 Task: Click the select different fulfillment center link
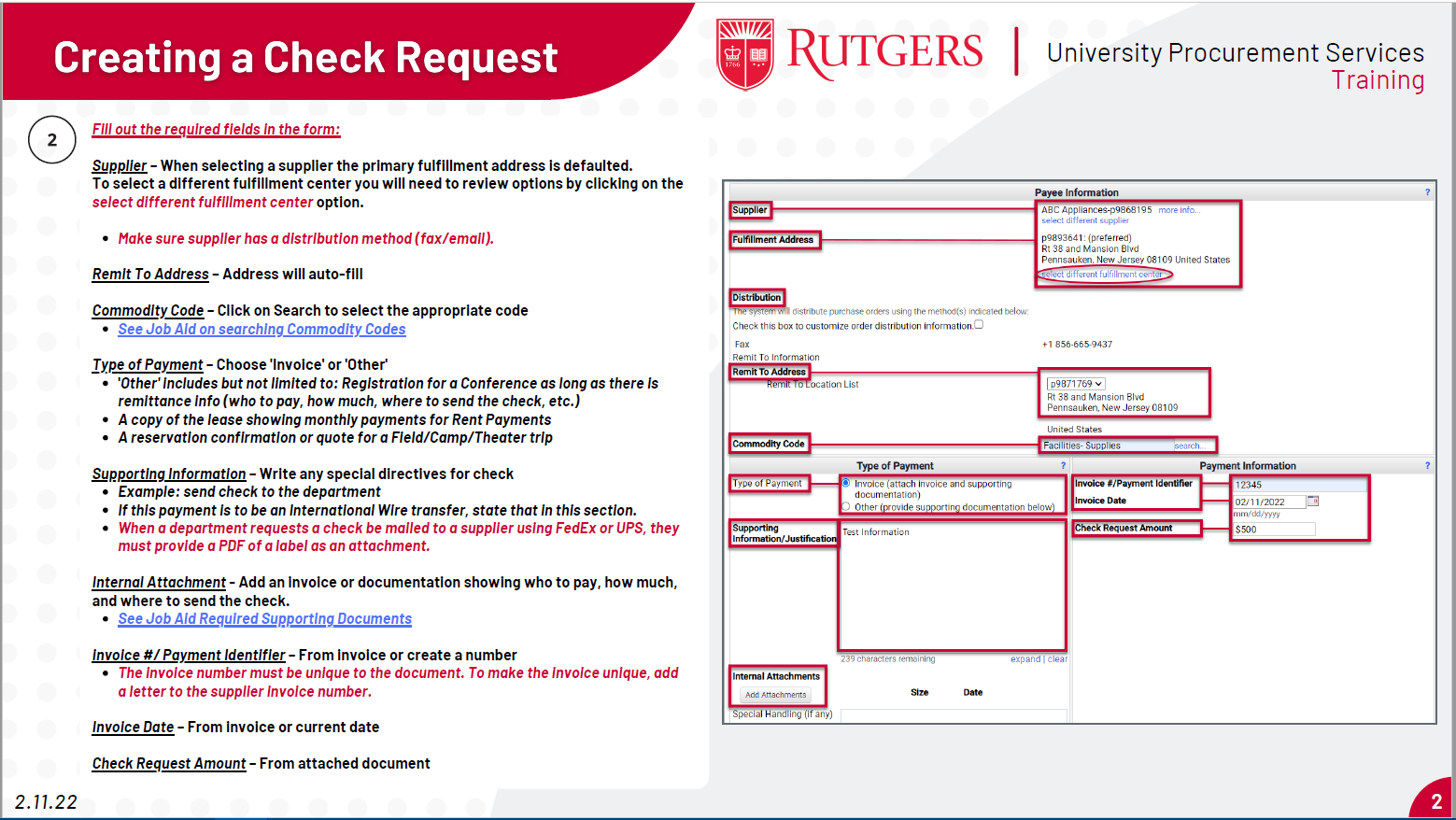[x=1102, y=275]
